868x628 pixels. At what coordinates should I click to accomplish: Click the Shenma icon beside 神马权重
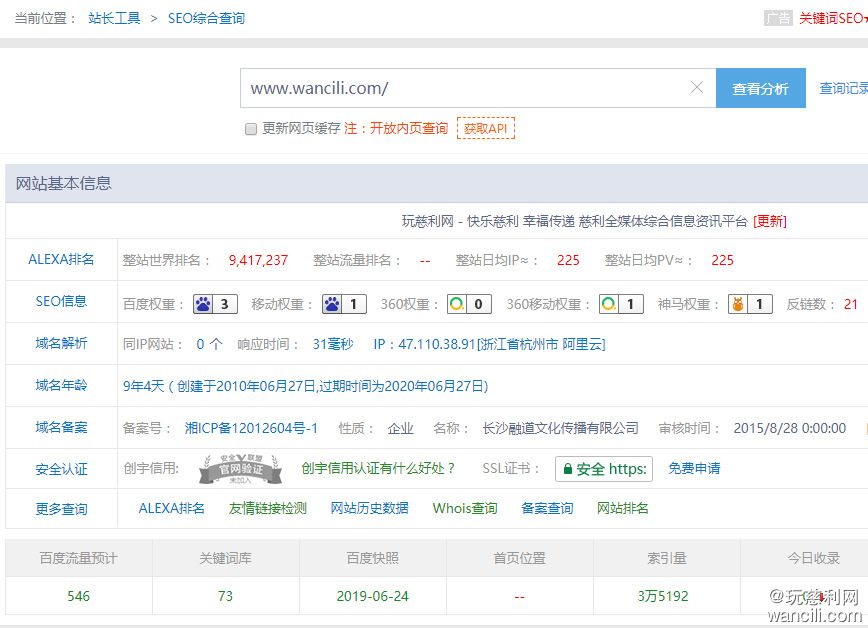(x=737, y=304)
